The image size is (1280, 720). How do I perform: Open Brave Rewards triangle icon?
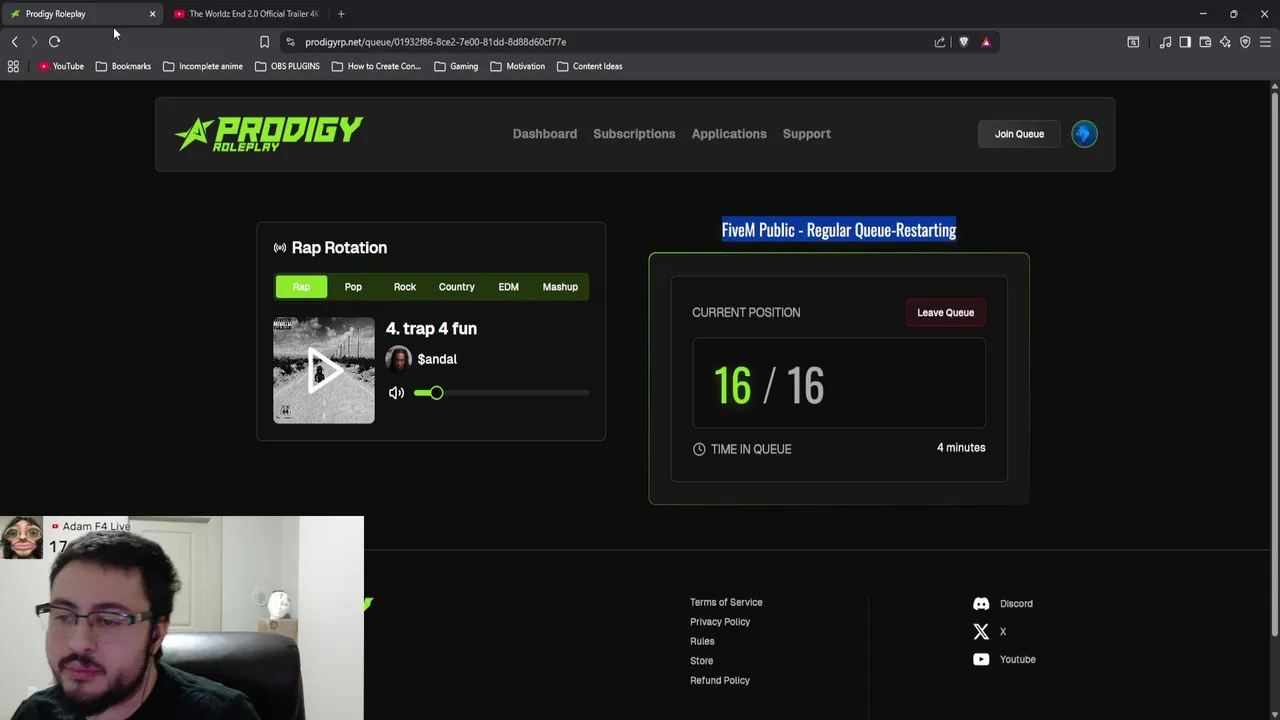(986, 42)
